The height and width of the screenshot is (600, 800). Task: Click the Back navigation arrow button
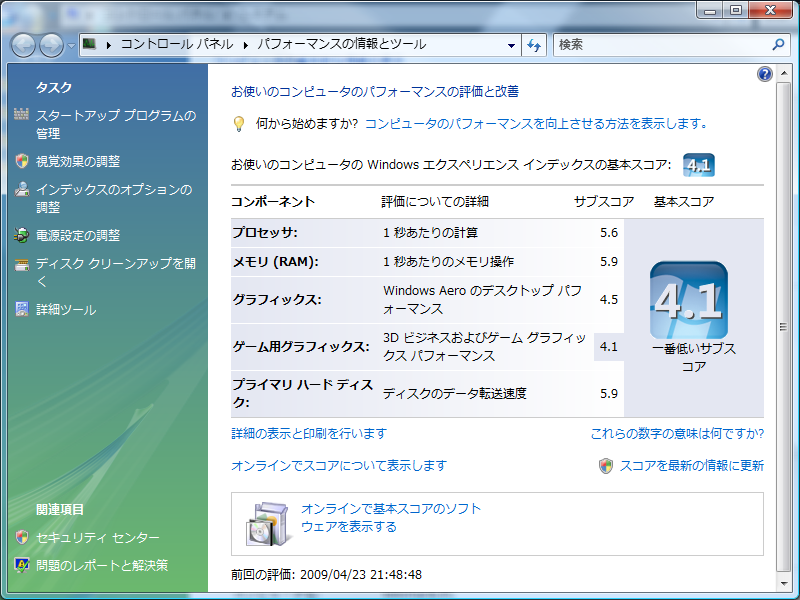(23, 45)
